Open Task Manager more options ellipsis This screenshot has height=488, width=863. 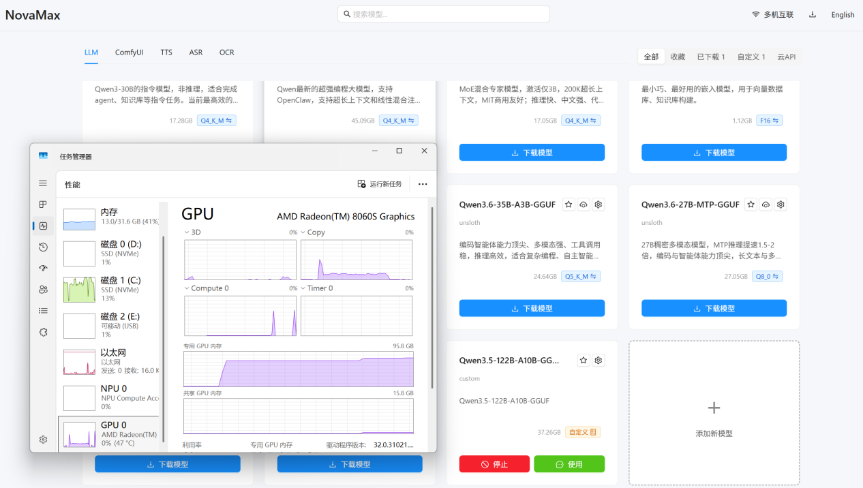point(423,184)
